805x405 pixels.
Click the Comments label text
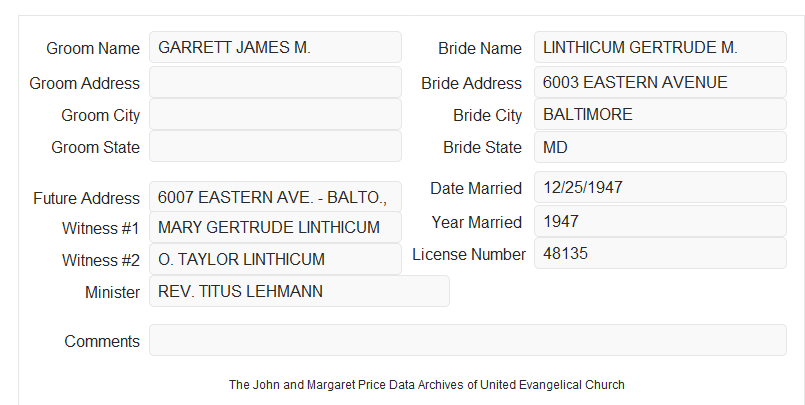102,341
